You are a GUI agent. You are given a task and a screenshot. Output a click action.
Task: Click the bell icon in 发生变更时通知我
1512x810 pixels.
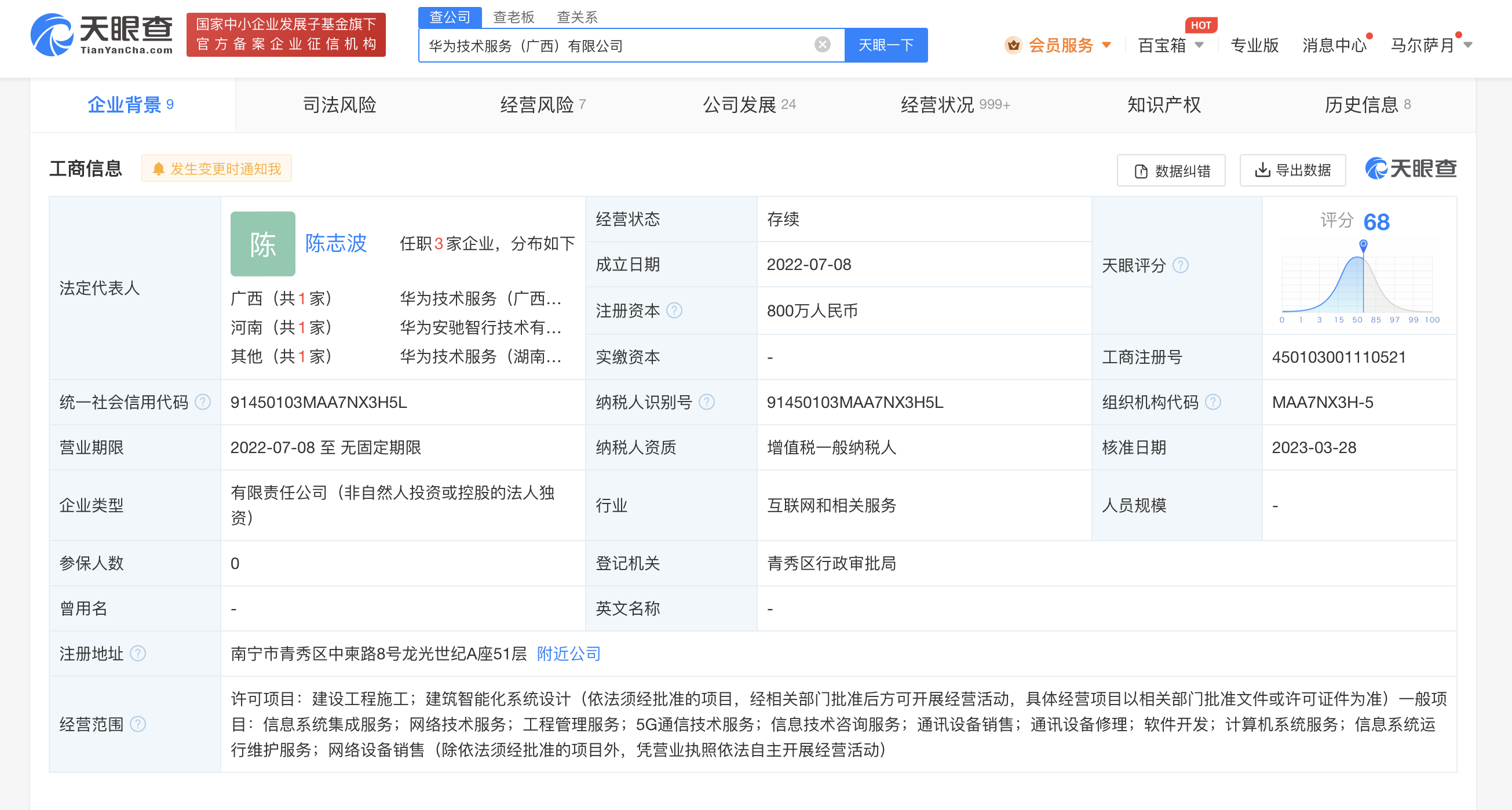click(158, 169)
